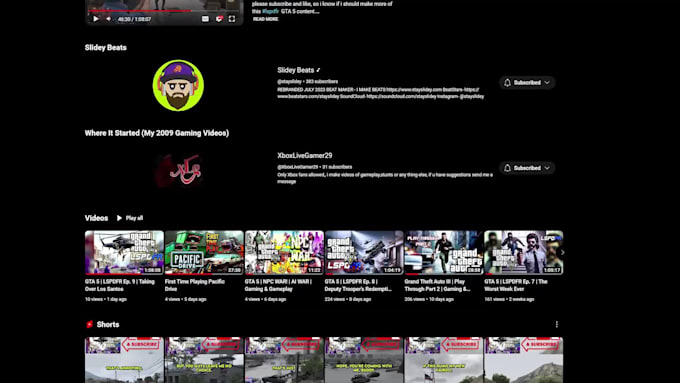Open the fifth Shorts thumbnail
Image resolution: width=680 pixels, height=383 pixels.
444,360
